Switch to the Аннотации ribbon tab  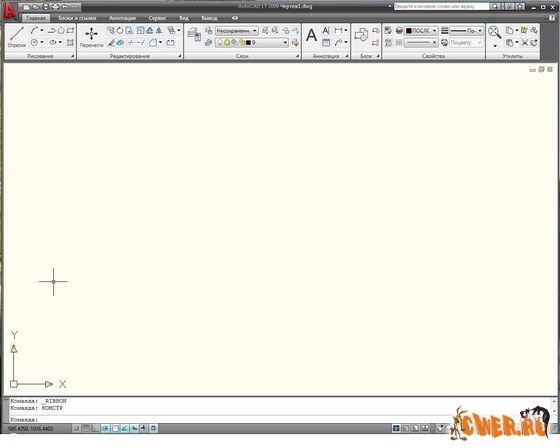122,18
